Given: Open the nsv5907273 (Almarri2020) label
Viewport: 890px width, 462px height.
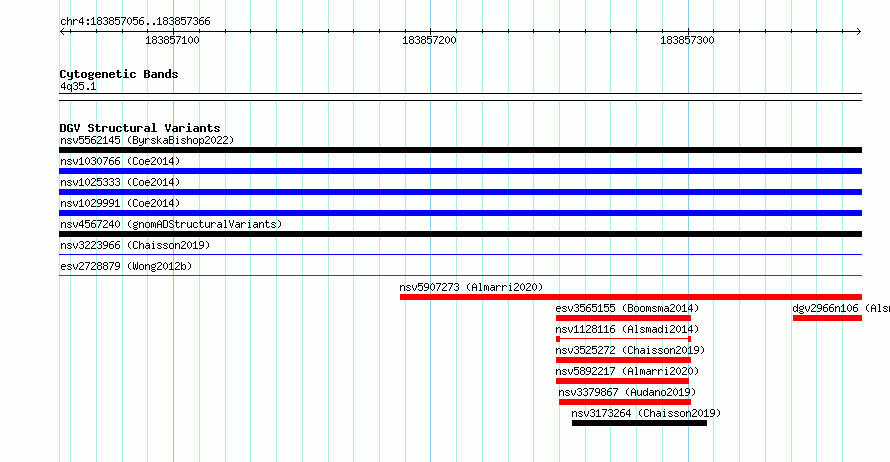Looking at the screenshot, I should (471, 287).
